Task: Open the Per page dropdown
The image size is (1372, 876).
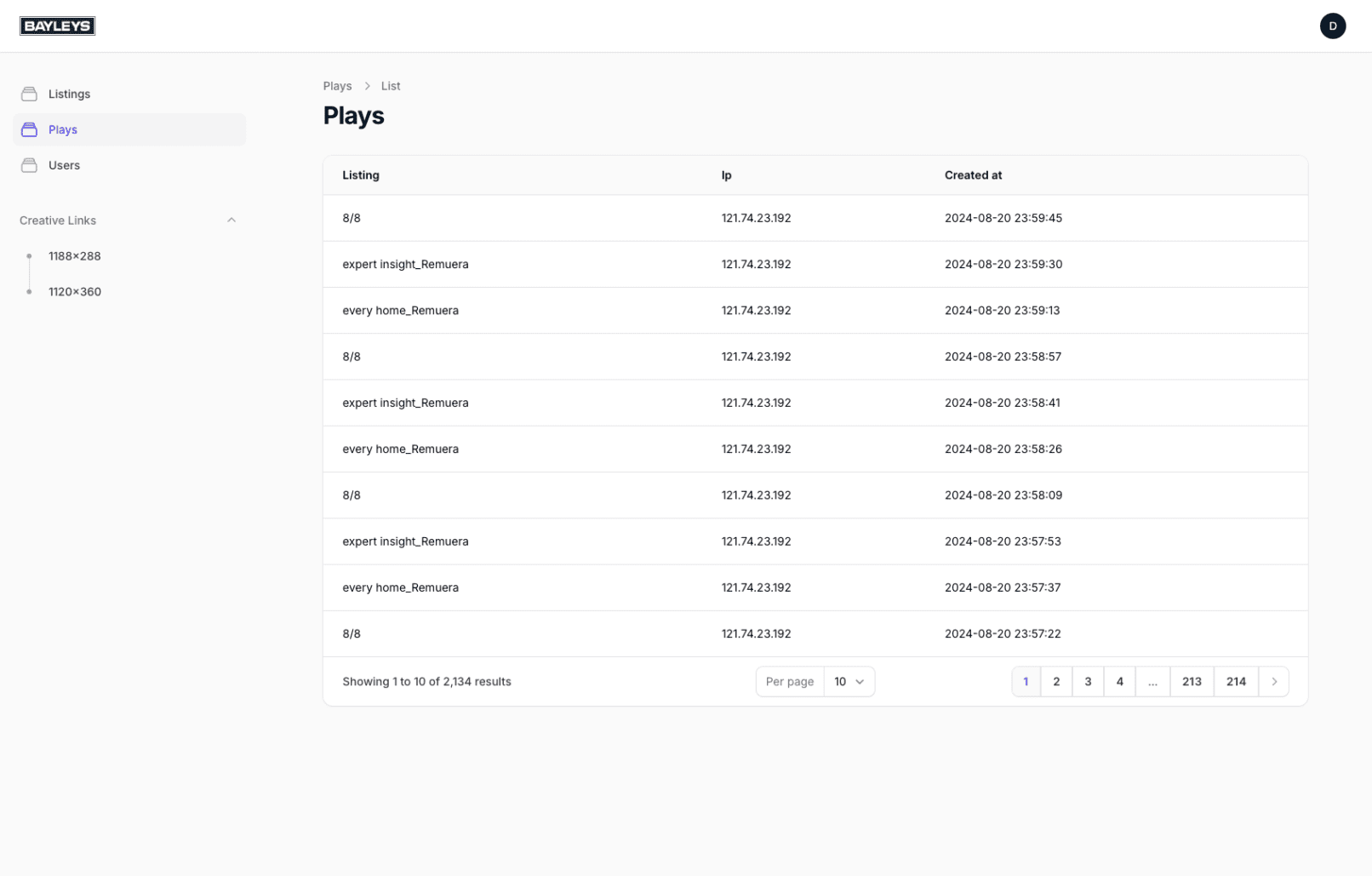Action: 849,682
